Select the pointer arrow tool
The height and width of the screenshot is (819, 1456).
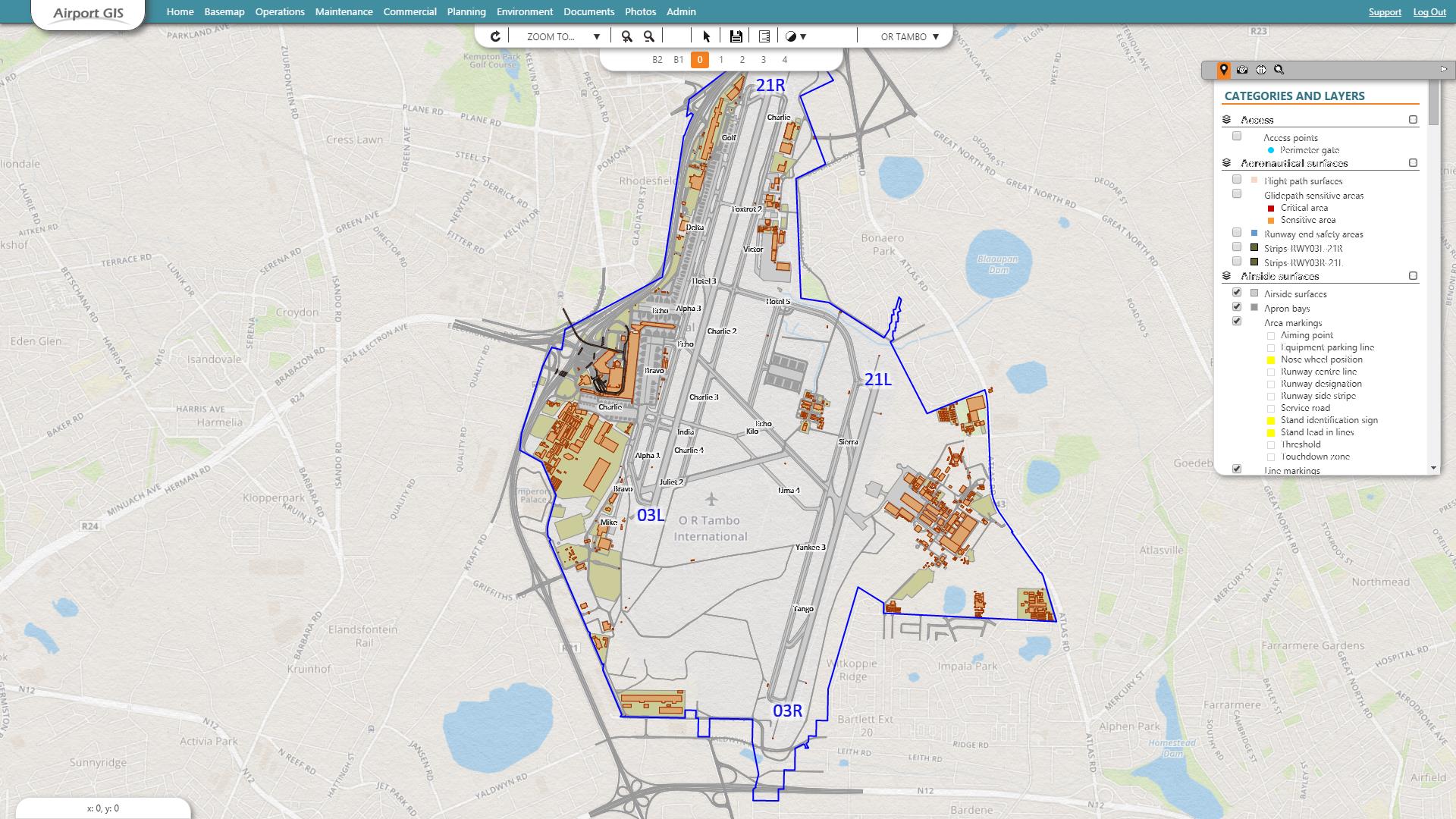(707, 36)
